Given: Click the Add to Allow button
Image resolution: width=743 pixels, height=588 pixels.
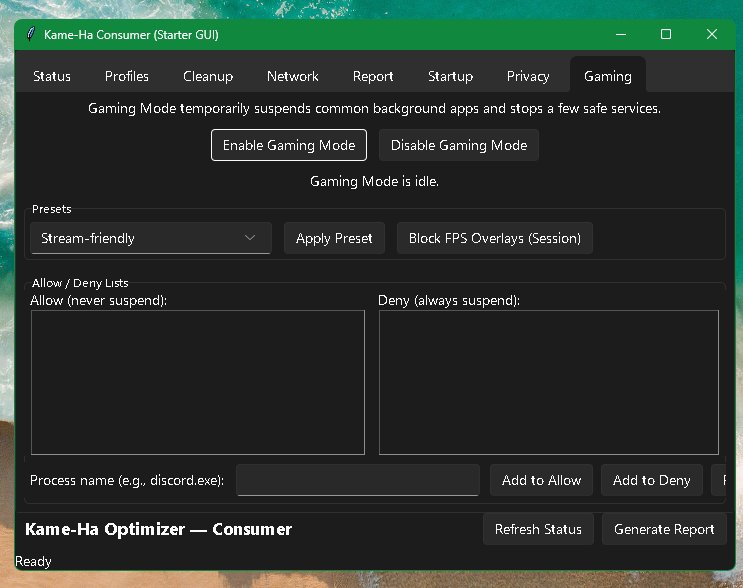Looking at the screenshot, I should [541, 480].
